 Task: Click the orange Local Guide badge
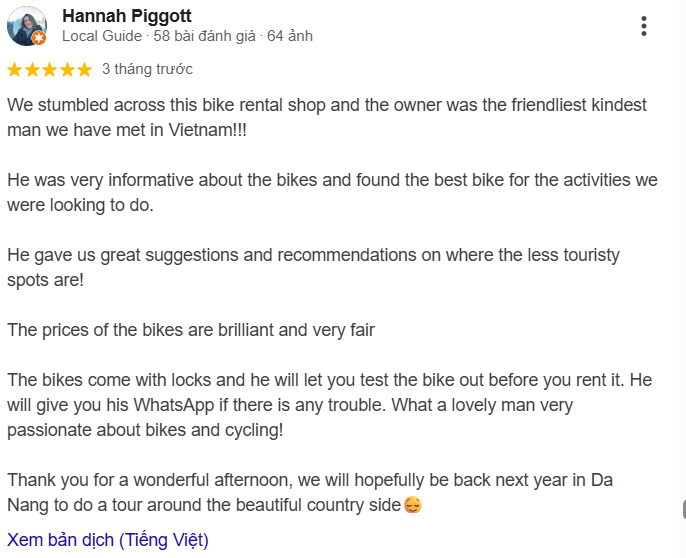pyautogui.click(x=39, y=38)
